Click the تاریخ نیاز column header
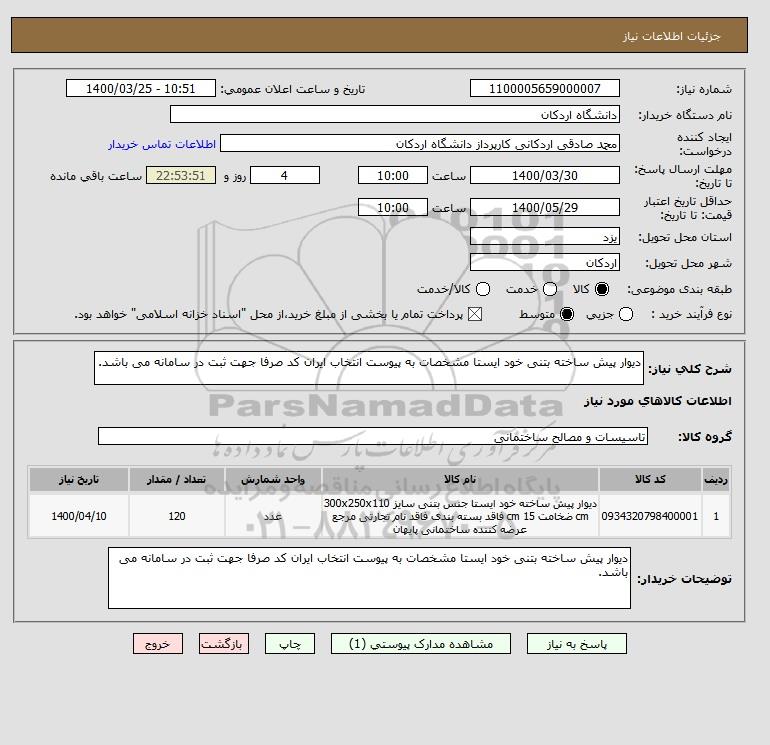 (x=79, y=479)
